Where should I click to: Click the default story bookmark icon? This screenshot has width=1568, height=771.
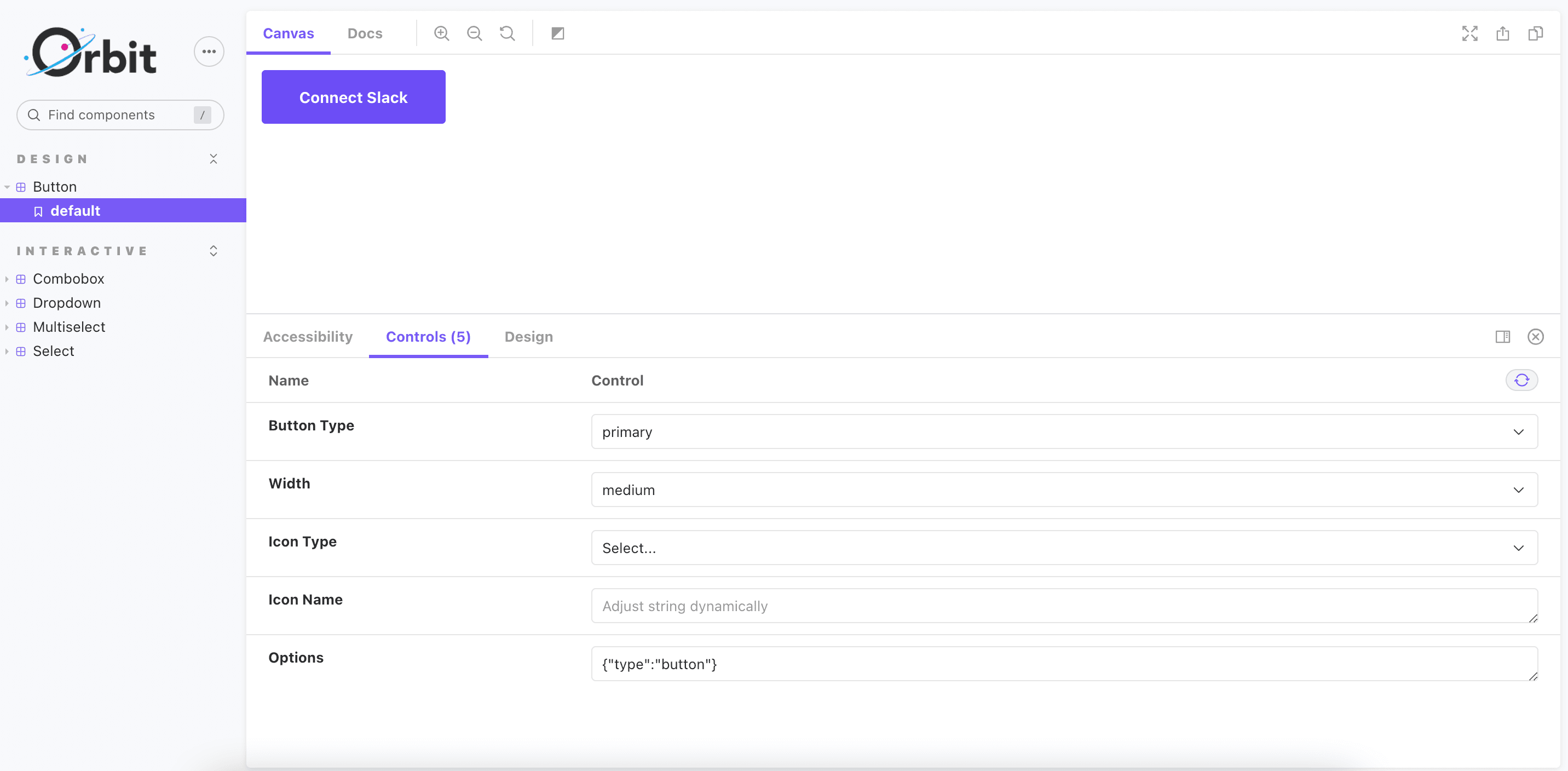(38, 211)
